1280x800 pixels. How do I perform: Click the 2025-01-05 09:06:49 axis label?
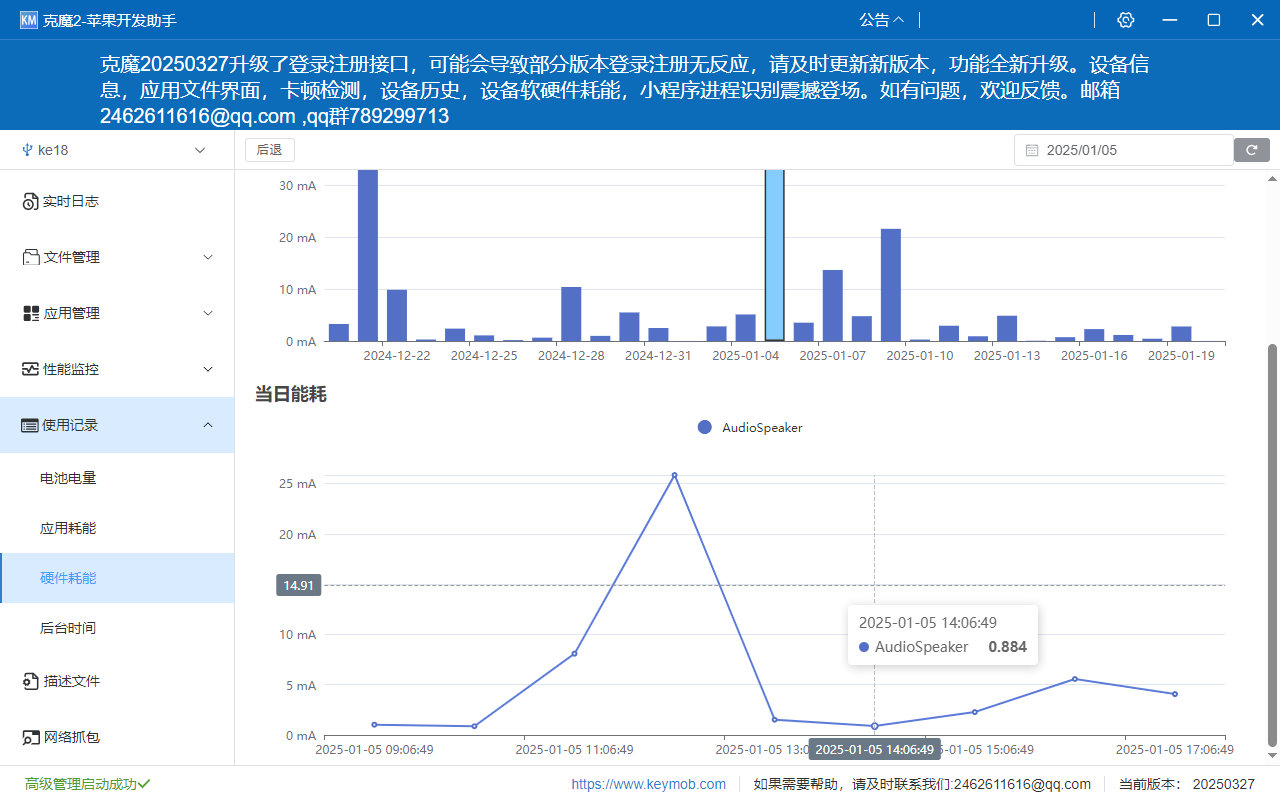coord(374,749)
